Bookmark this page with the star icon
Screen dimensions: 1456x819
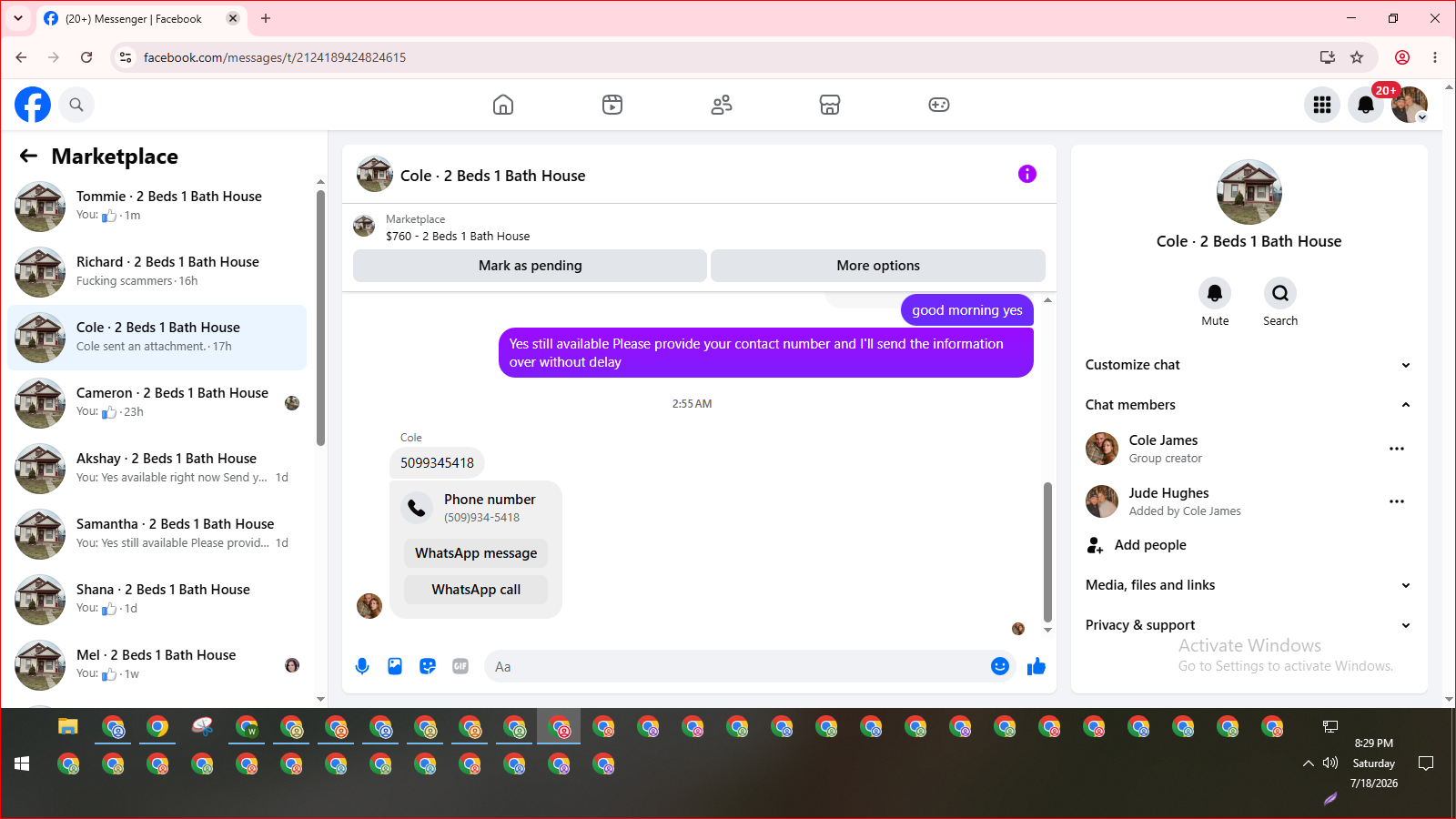click(x=1357, y=57)
